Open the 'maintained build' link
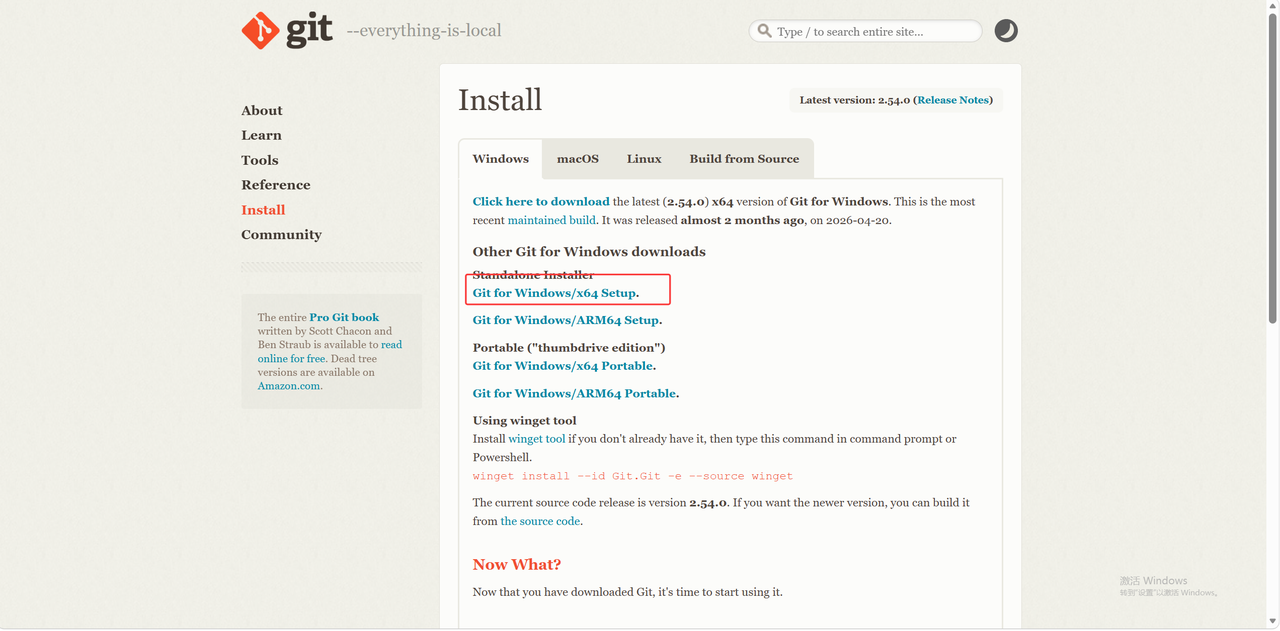The height and width of the screenshot is (631, 1280). pyautogui.click(x=552, y=220)
